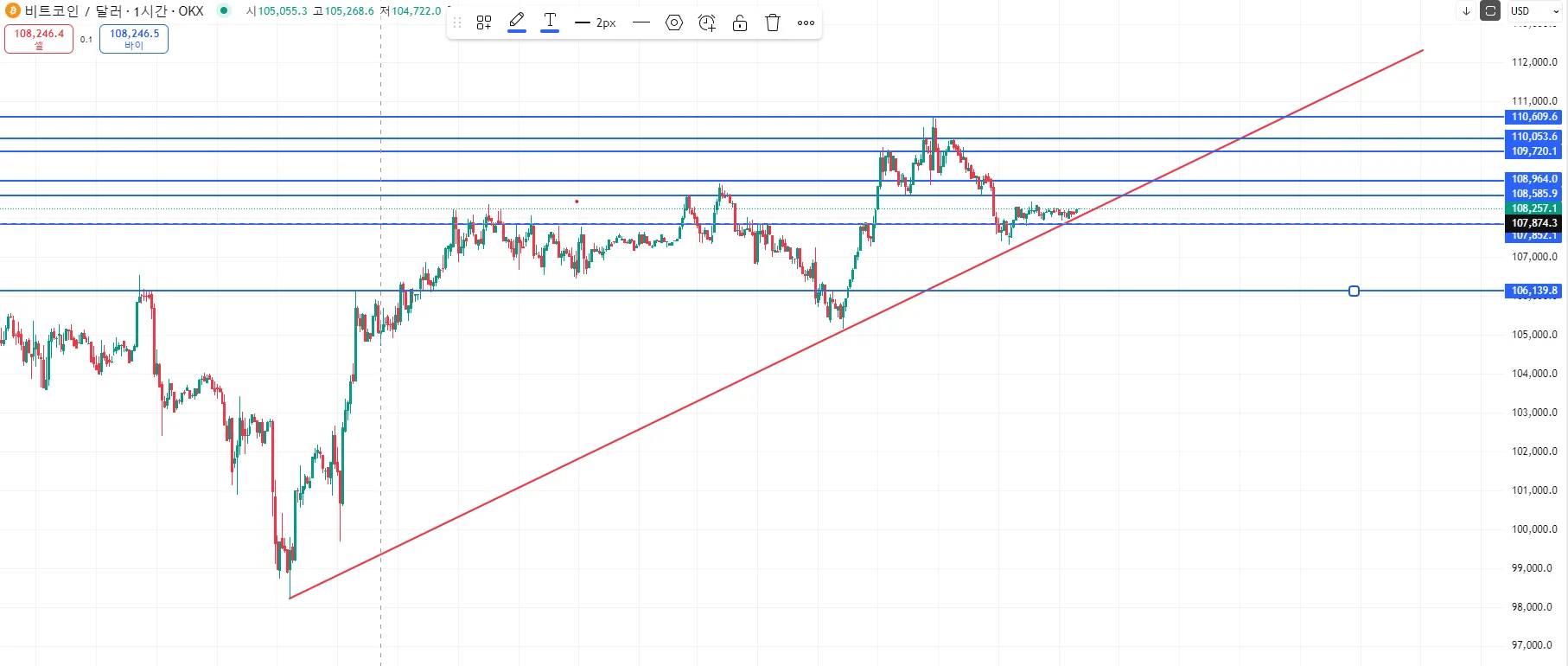
Task: Change text color with the T icon
Action: click(550, 22)
